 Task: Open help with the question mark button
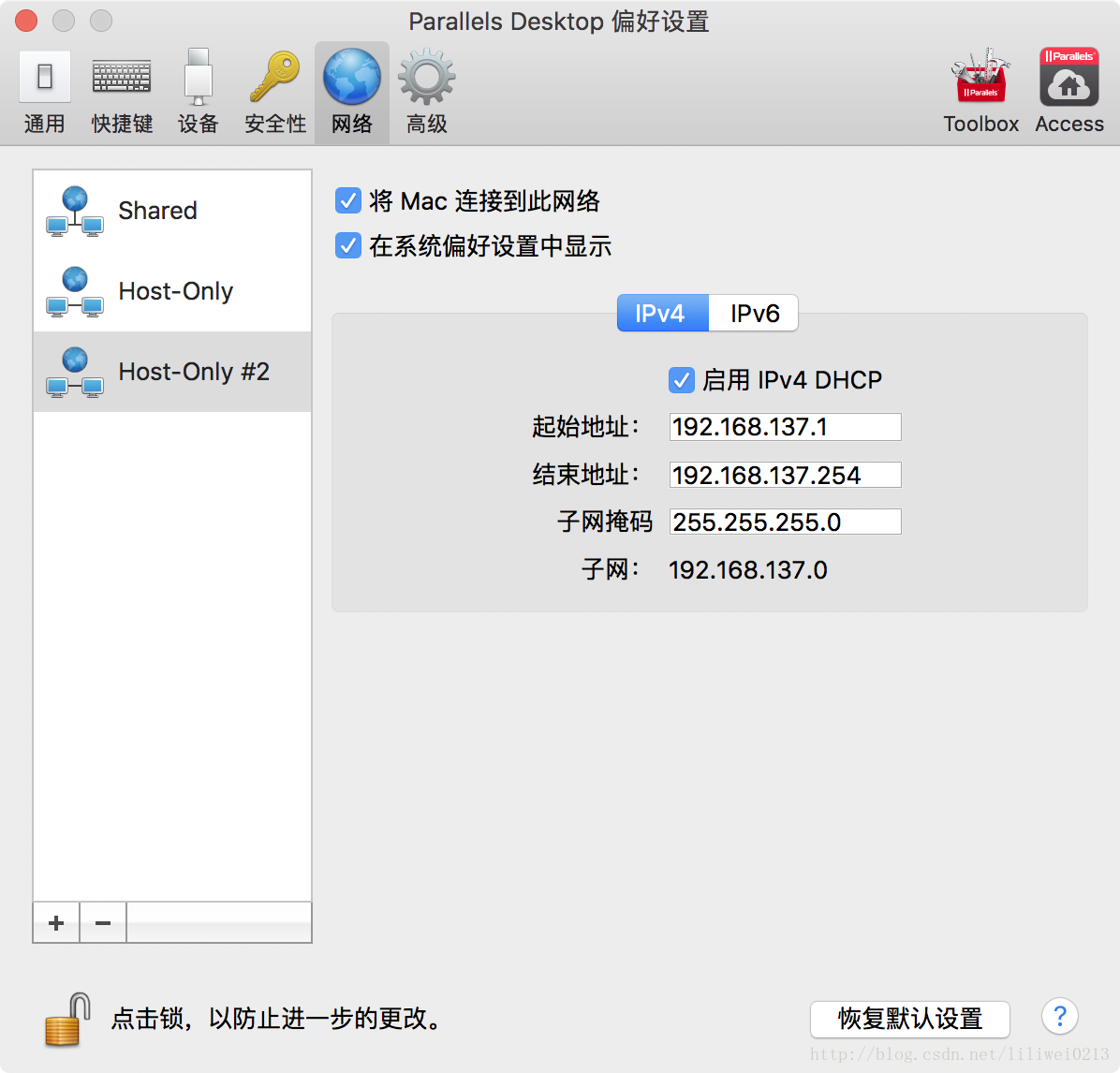(x=1060, y=1016)
